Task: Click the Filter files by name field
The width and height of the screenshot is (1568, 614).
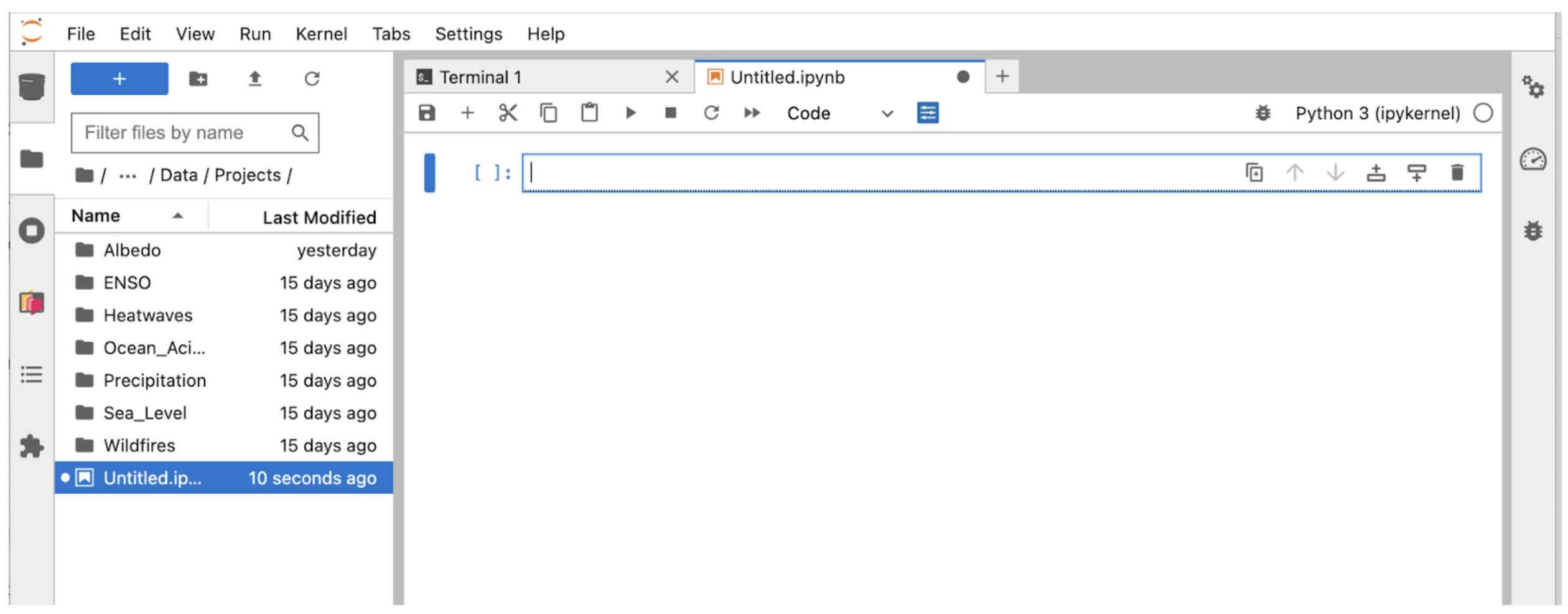Action: tap(184, 133)
